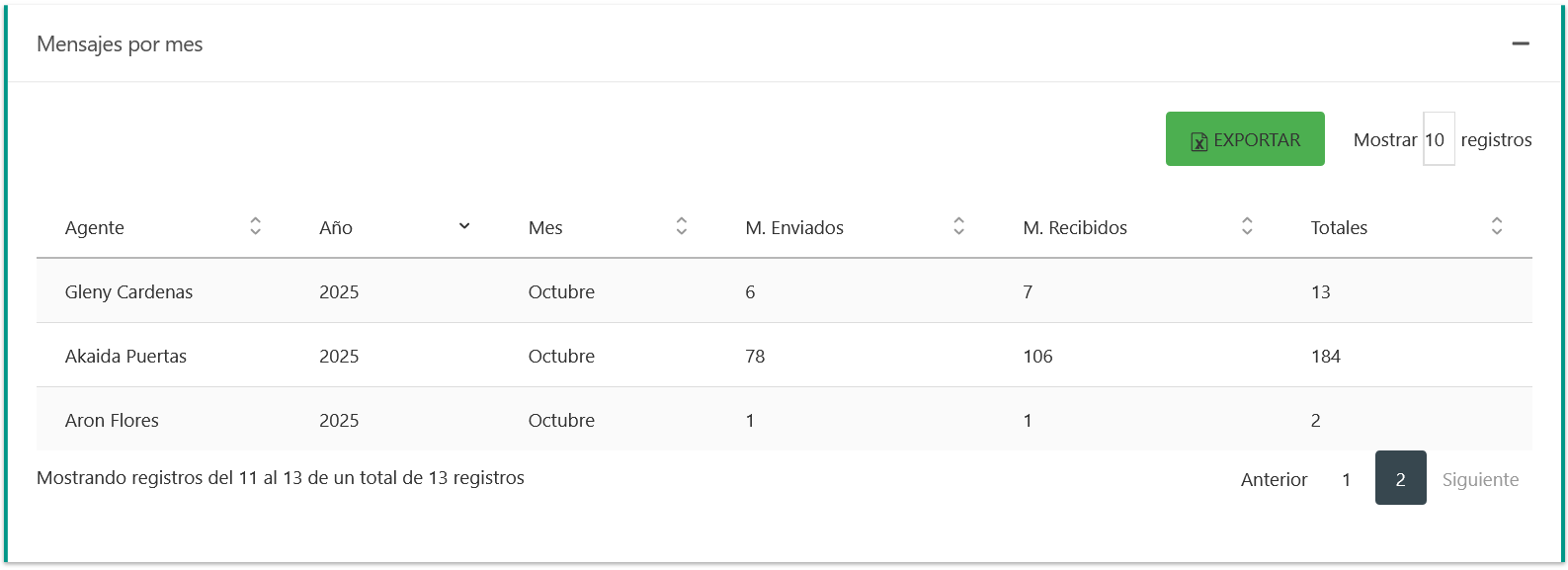Sort by M. Enviados using its sort icon

(957, 226)
